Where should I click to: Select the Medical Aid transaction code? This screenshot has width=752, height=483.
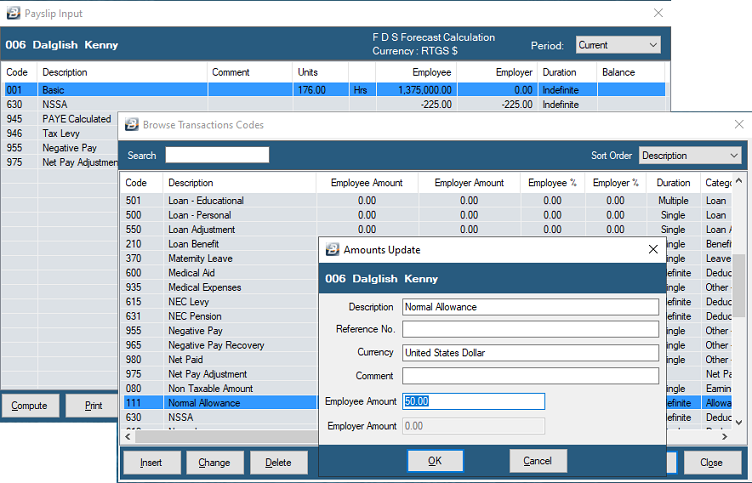click(221, 272)
